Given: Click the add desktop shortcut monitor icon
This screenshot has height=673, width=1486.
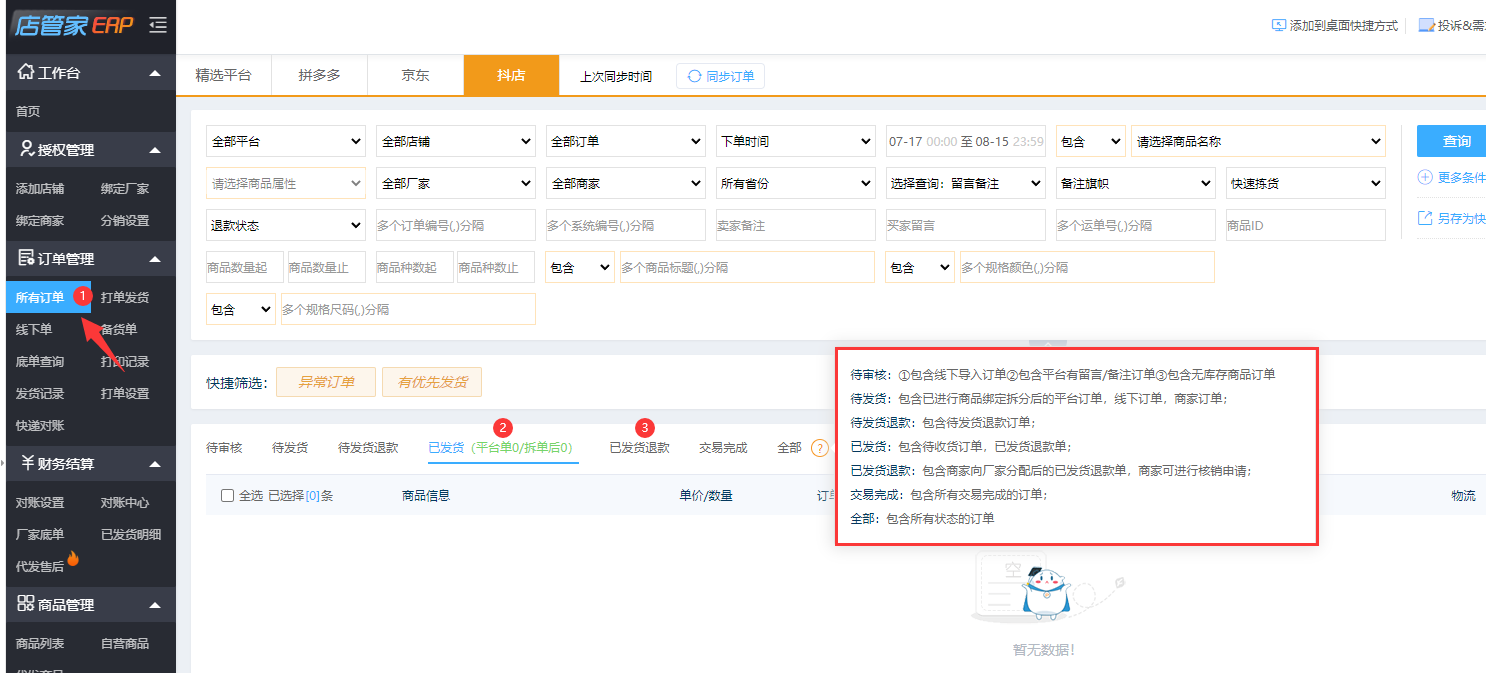Looking at the screenshot, I should tap(1278, 26).
